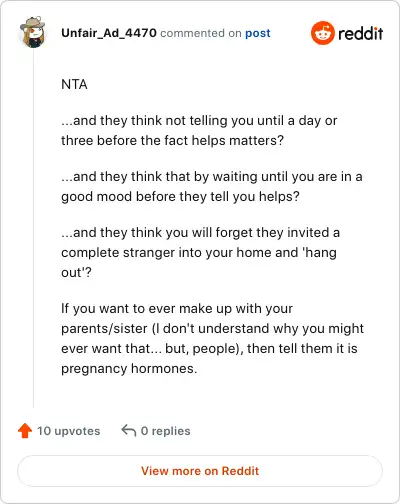Click the 'pregnancy hormones.' closing line

129,369
